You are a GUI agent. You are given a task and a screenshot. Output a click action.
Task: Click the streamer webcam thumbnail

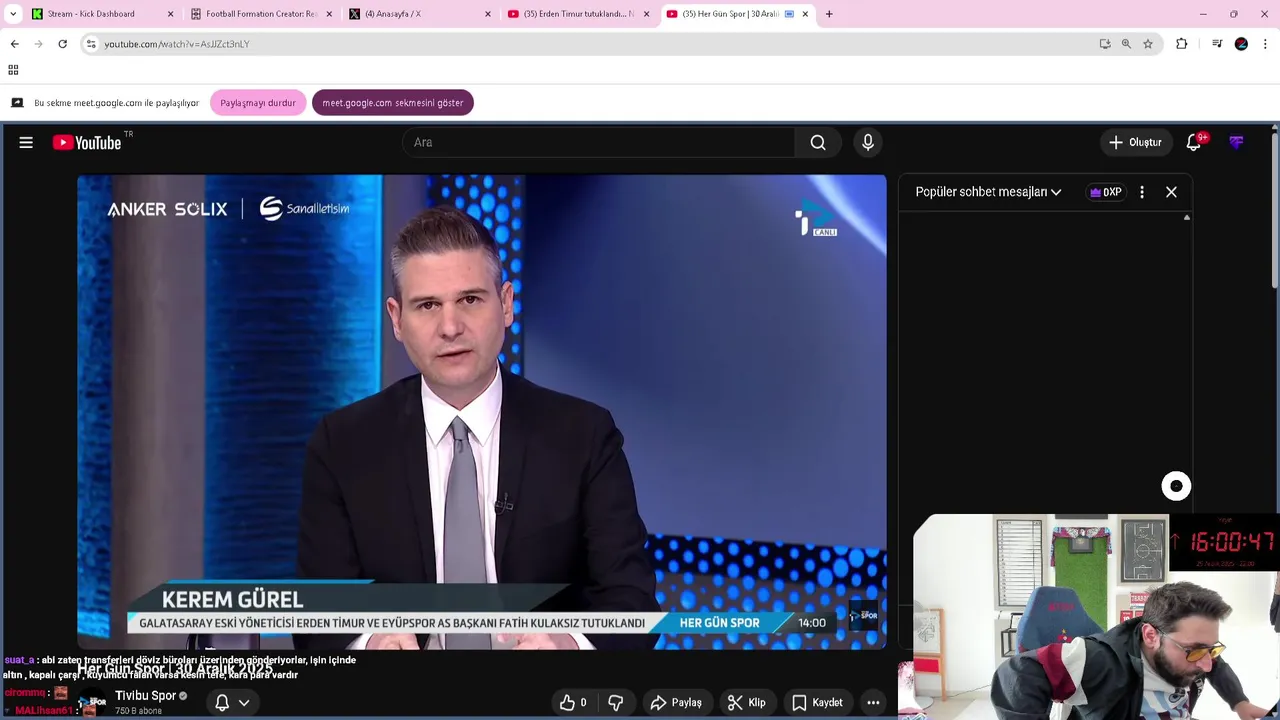pyautogui.click(x=1096, y=617)
